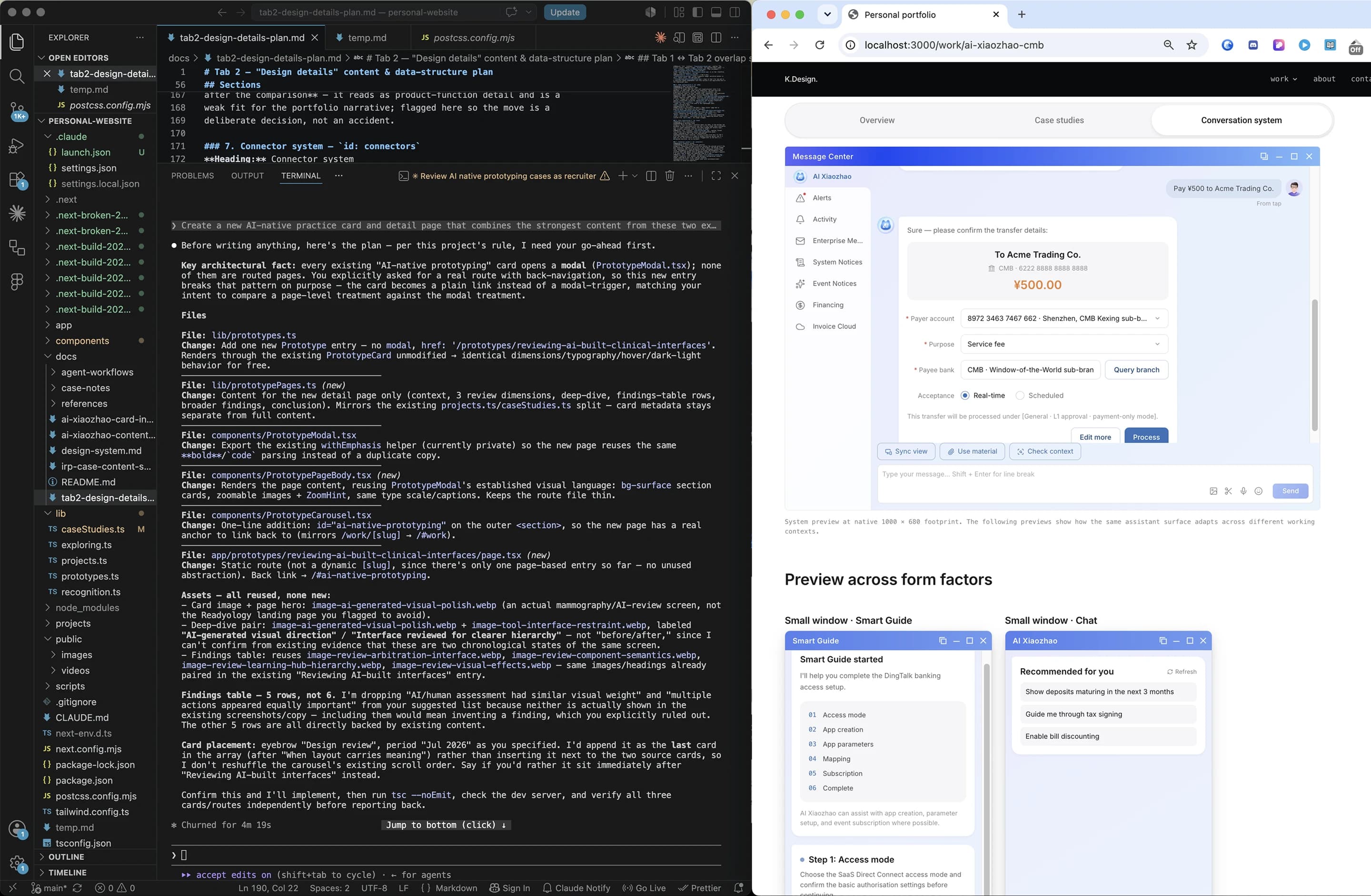
Task: Open the work menu dropdown on K.Design site
Action: 1283,79
